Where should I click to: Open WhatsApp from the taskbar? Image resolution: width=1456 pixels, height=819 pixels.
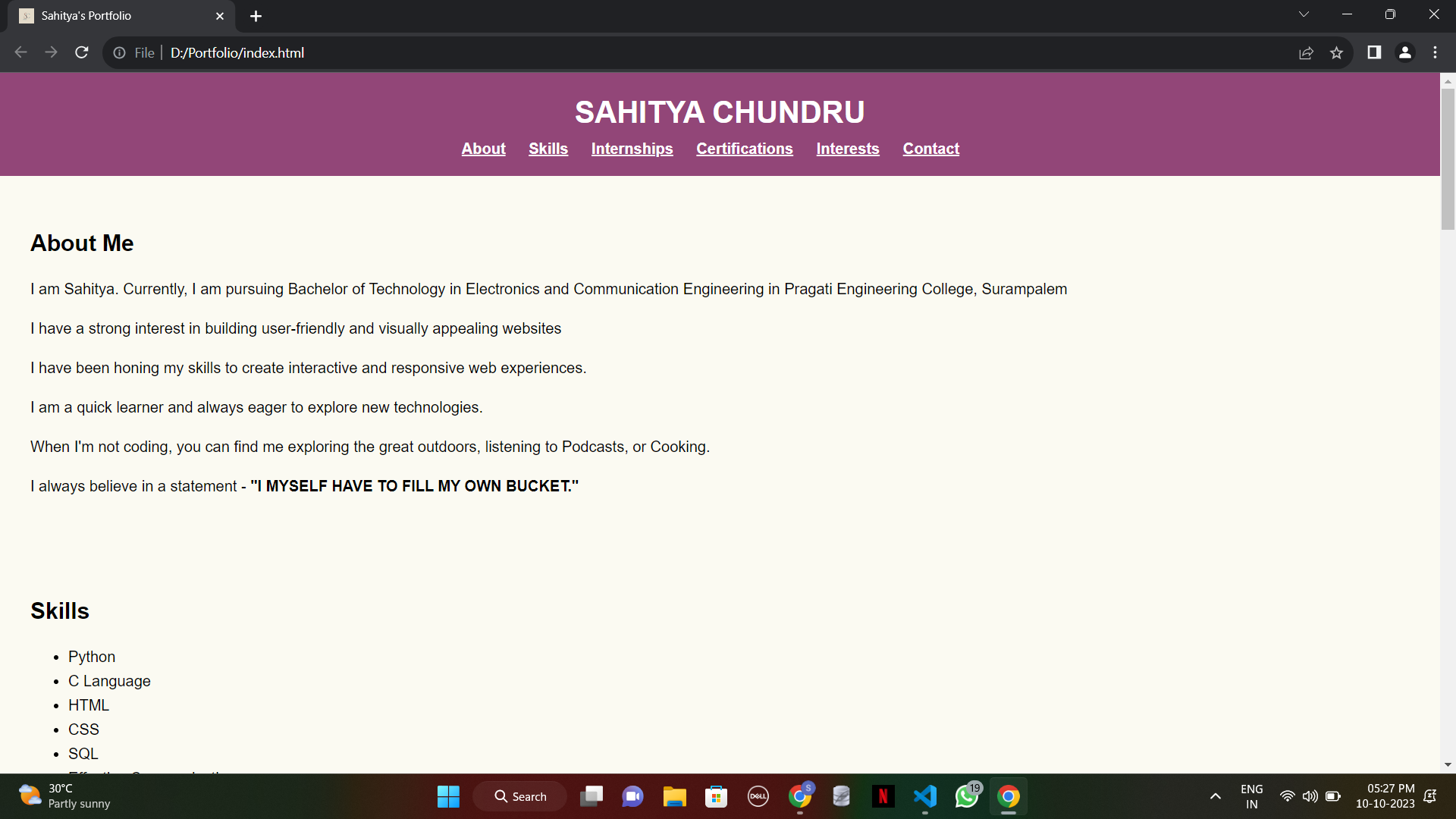click(967, 796)
